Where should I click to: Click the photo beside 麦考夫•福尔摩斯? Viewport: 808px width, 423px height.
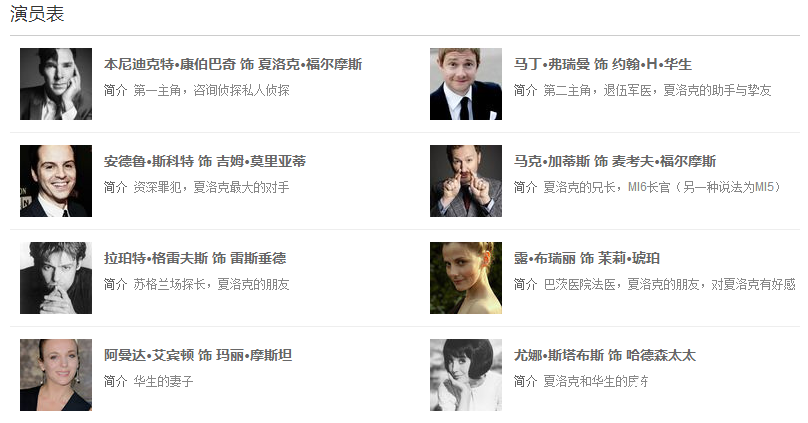click(x=466, y=181)
